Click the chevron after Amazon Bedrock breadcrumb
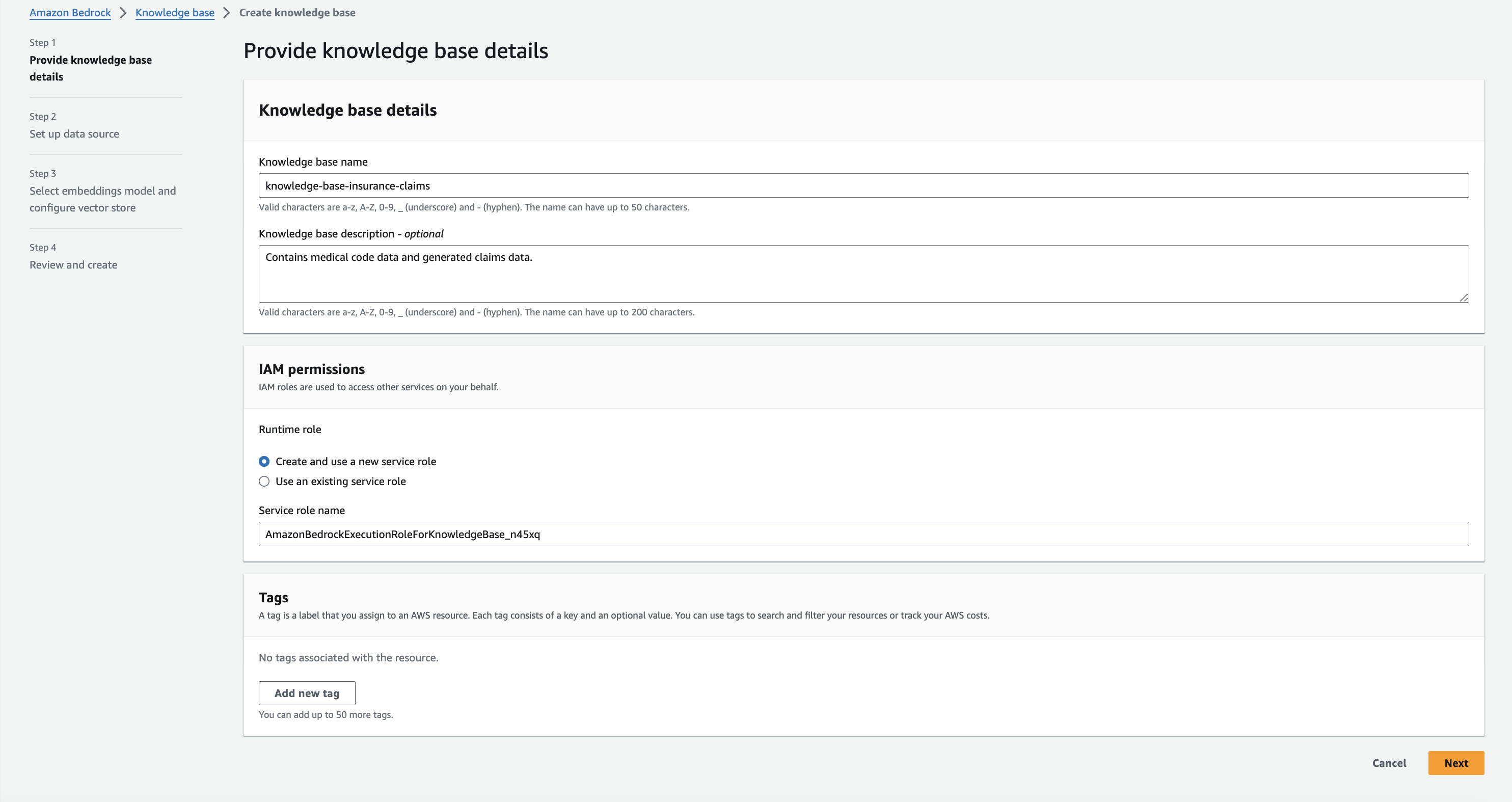The height and width of the screenshot is (802, 1512). (x=123, y=12)
